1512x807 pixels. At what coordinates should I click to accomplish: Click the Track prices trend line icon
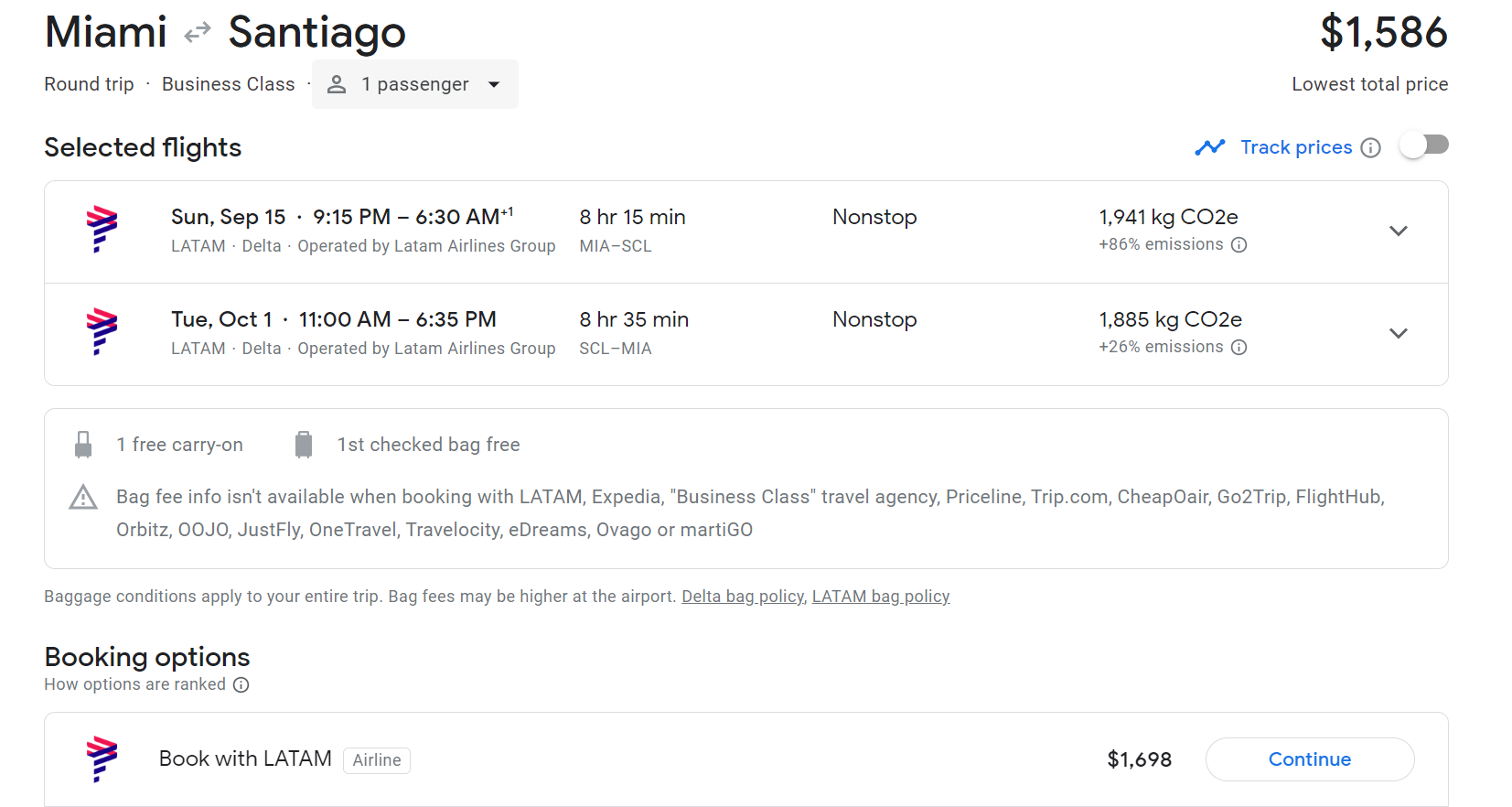(x=1209, y=147)
